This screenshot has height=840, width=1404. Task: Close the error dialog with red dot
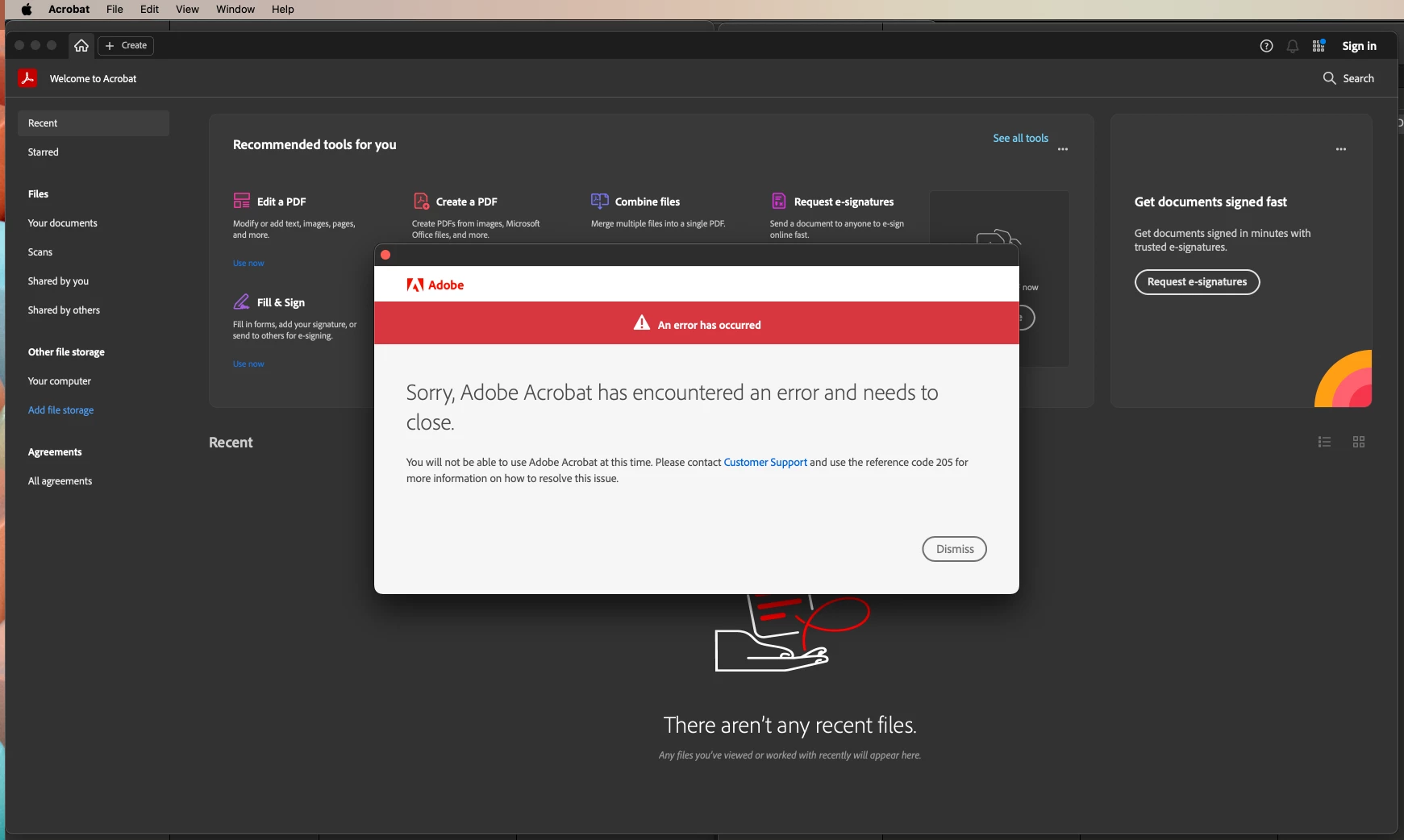pos(385,255)
